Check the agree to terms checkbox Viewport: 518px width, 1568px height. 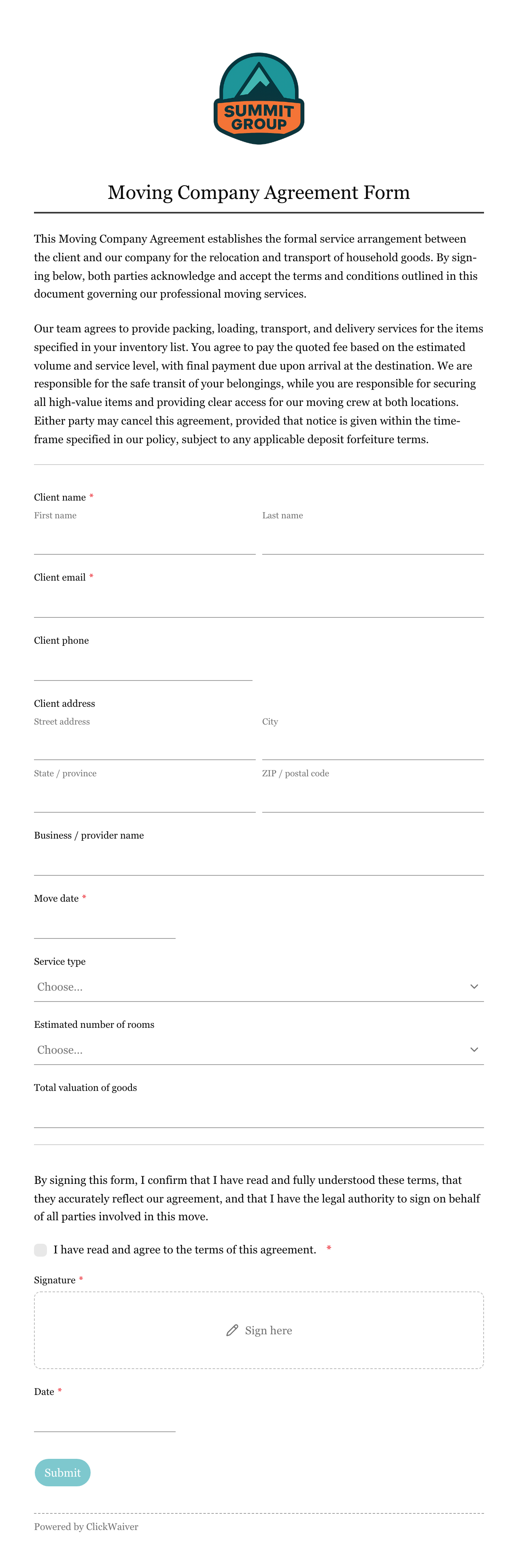(x=41, y=1250)
